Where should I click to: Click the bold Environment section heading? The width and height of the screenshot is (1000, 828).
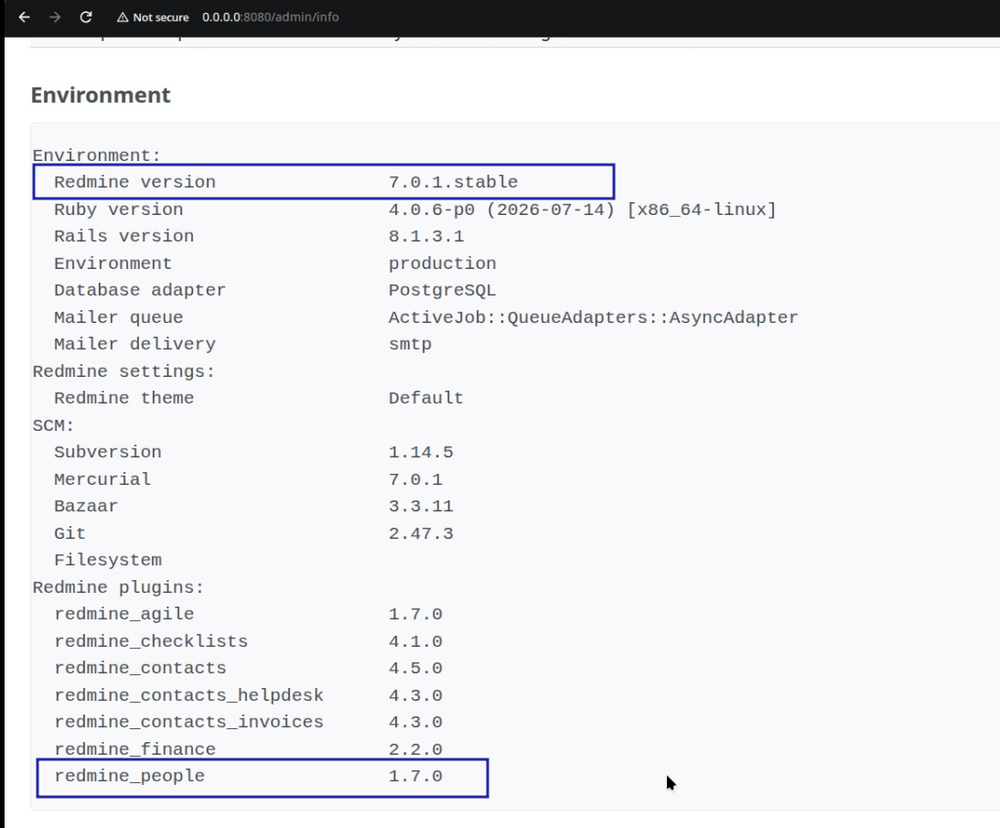coord(101,95)
